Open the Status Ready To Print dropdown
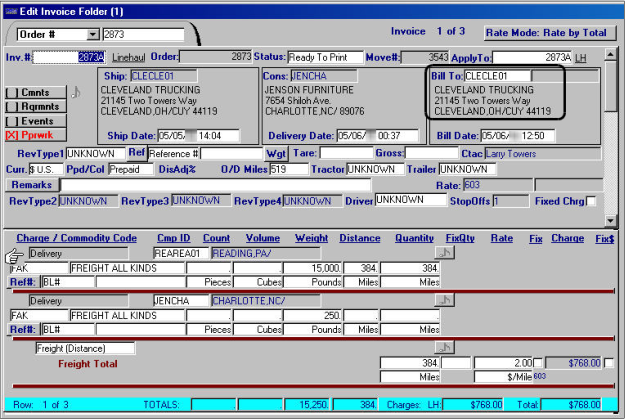Viewport: 626px width, 419px height. pos(325,57)
